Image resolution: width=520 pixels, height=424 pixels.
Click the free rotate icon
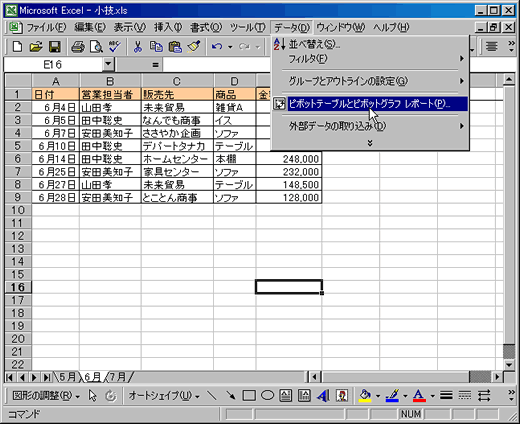point(111,396)
